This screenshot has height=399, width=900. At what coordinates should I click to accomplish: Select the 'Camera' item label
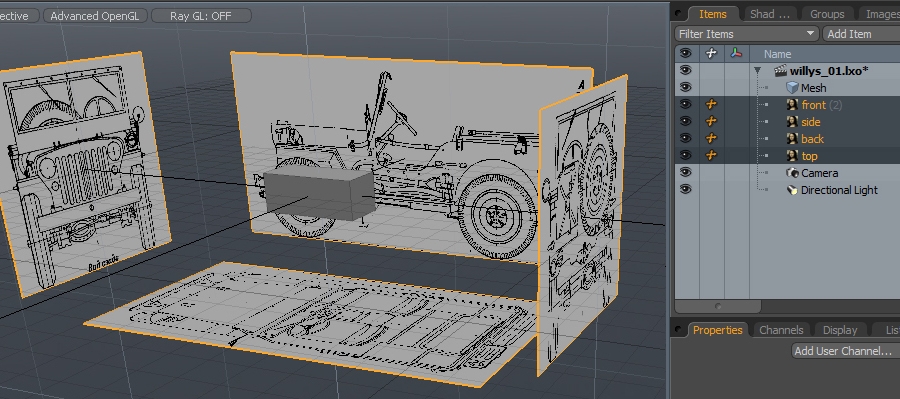(819, 173)
